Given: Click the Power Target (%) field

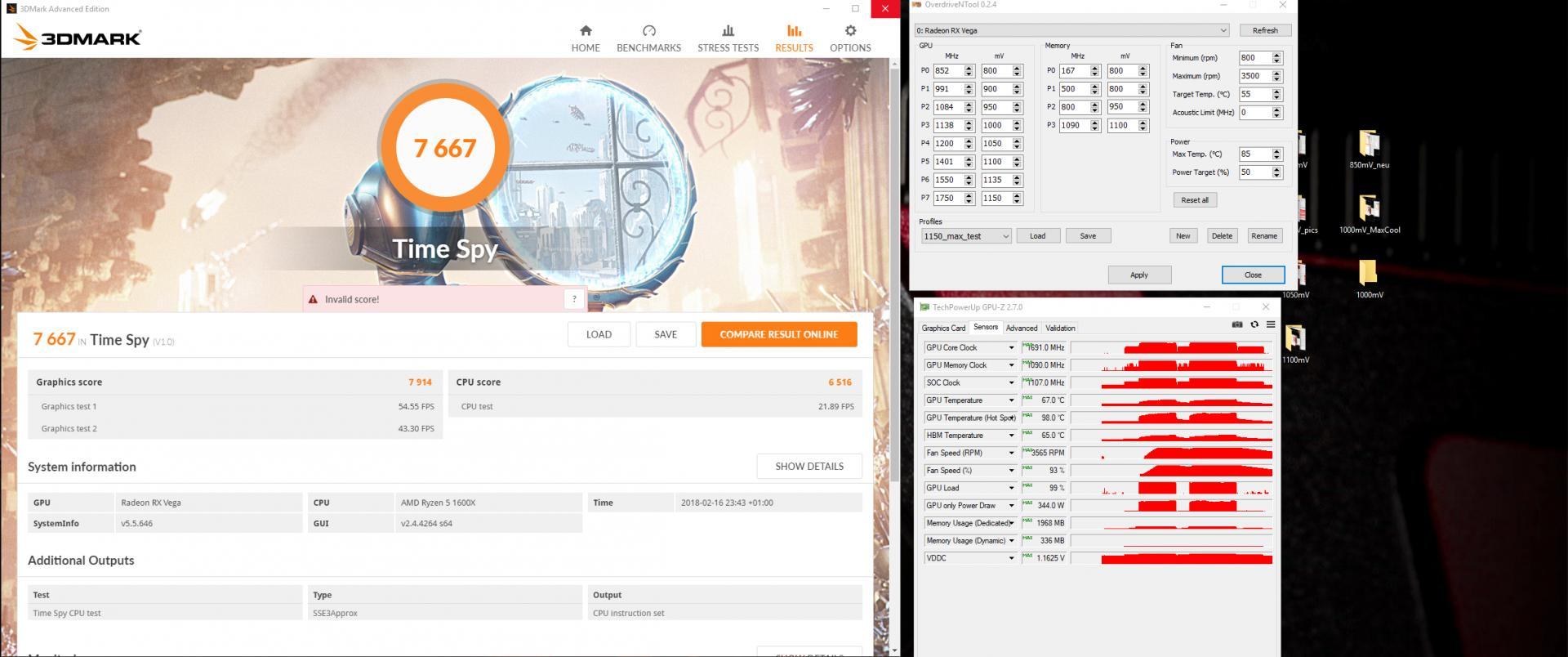Looking at the screenshot, I should [1255, 172].
